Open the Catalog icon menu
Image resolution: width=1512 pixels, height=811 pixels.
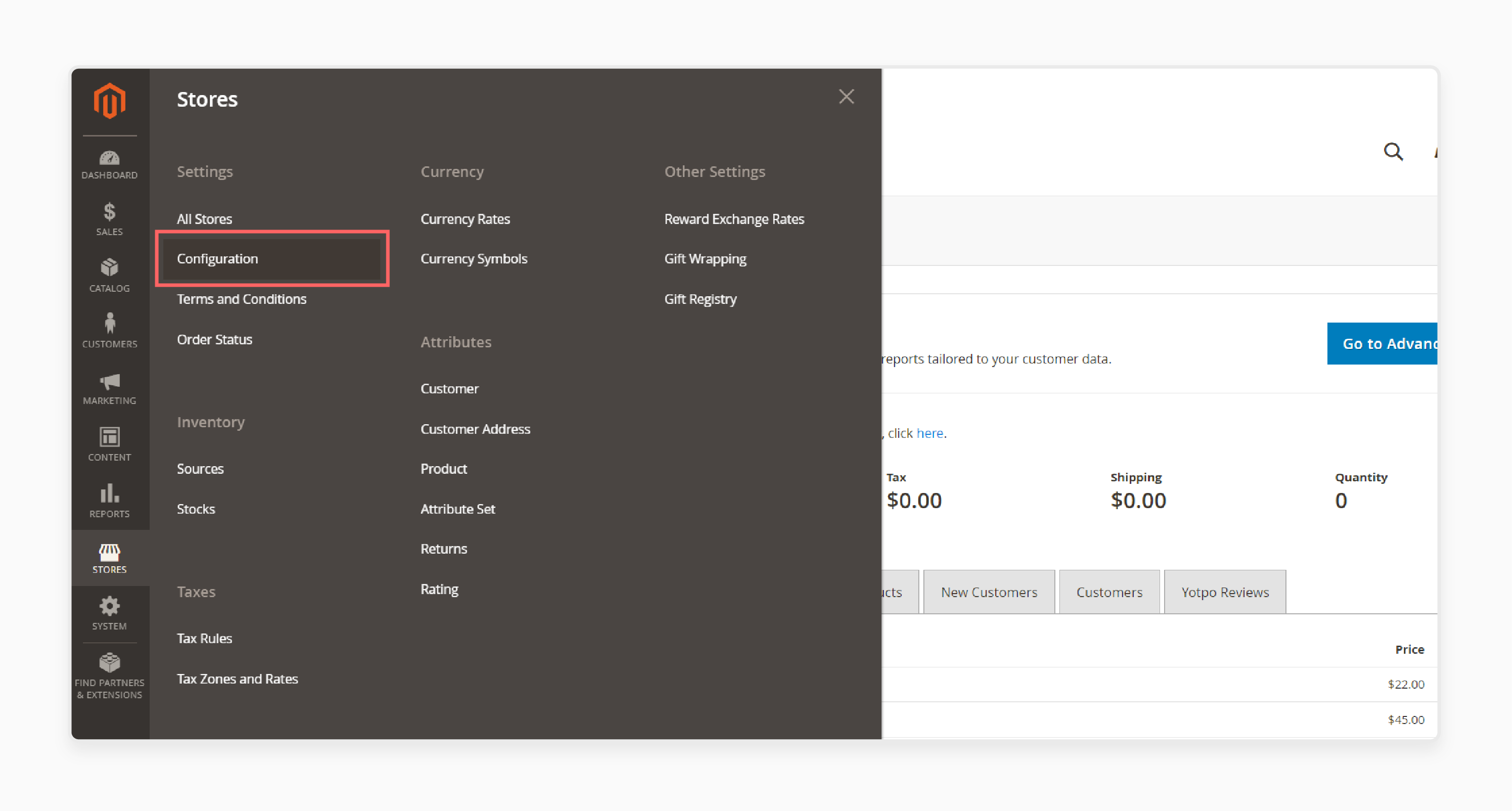pos(109,275)
